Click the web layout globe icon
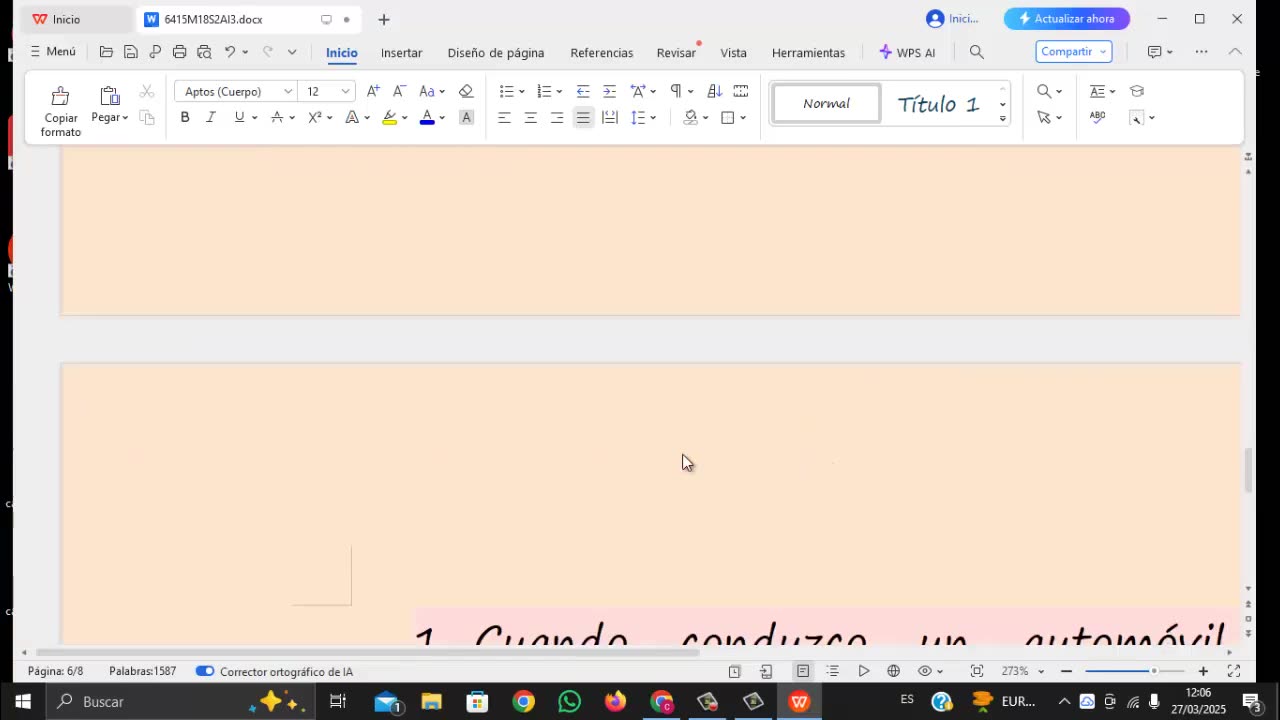1280x720 pixels. click(893, 671)
